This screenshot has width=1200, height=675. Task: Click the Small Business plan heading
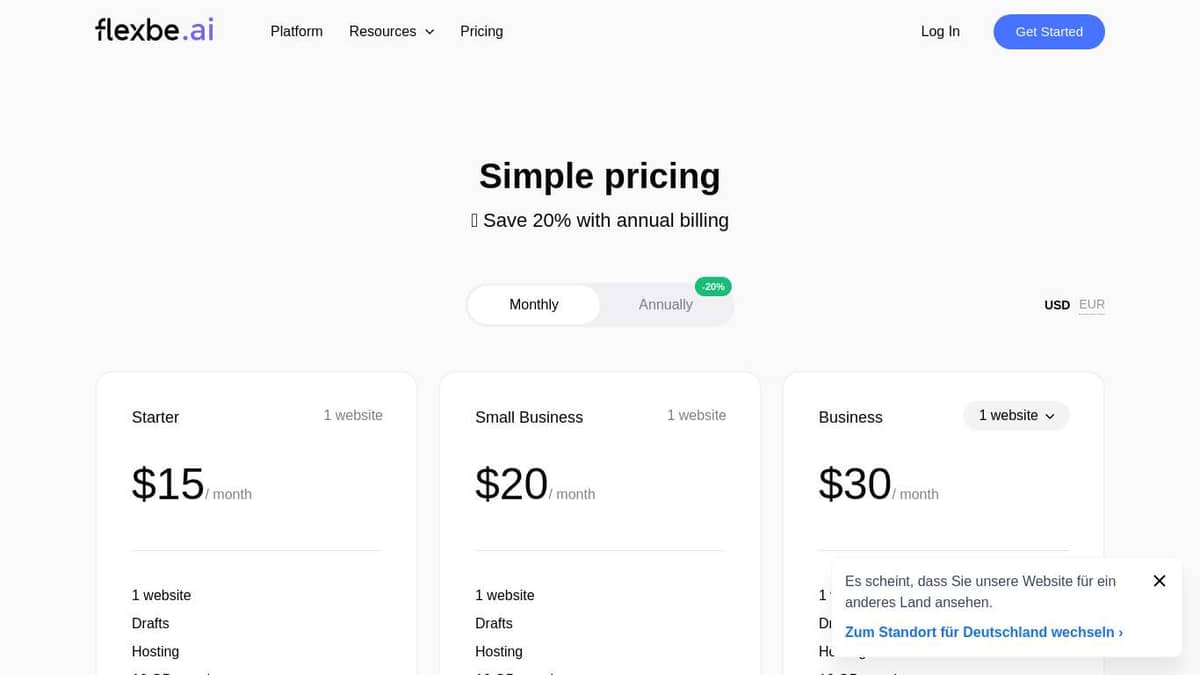click(528, 417)
